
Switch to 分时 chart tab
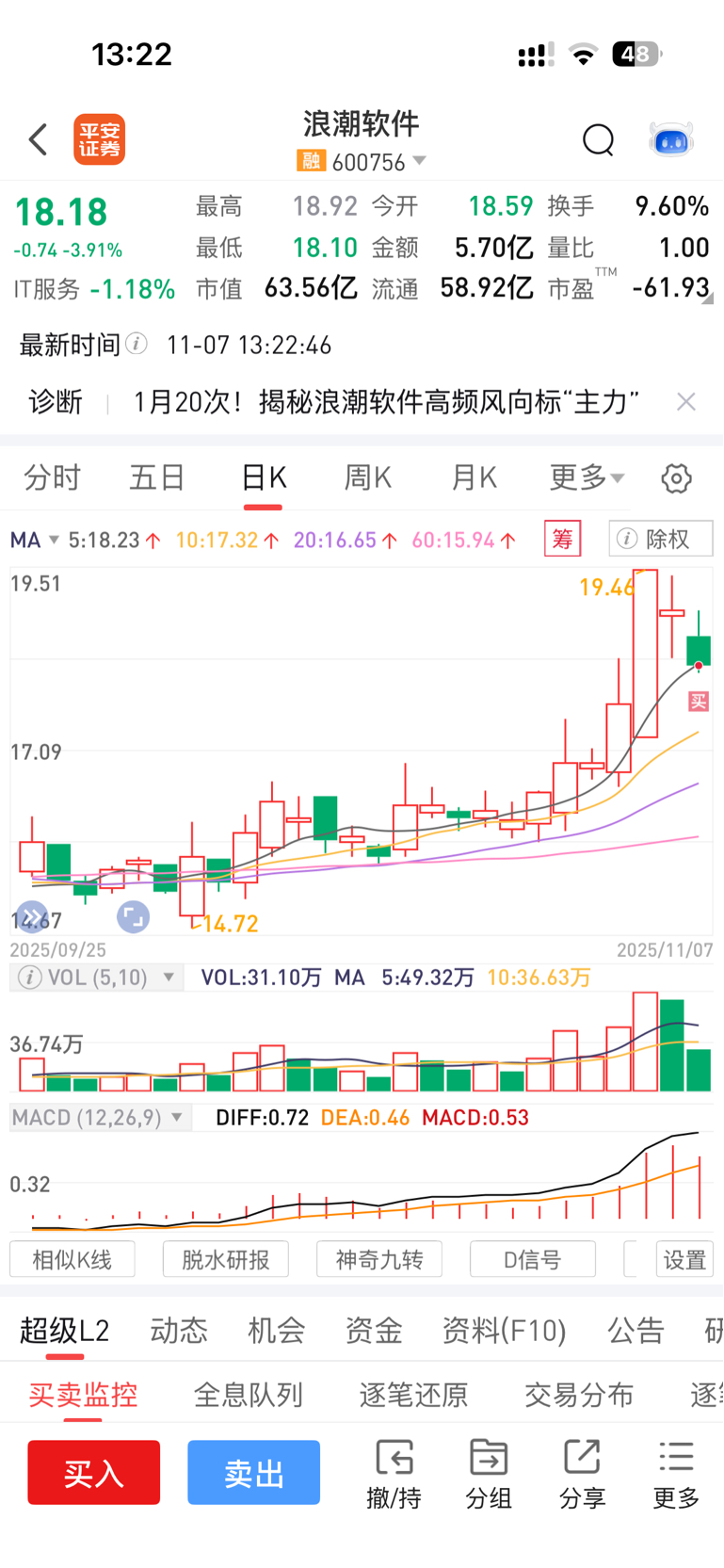pyautogui.click(x=53, y=477)
